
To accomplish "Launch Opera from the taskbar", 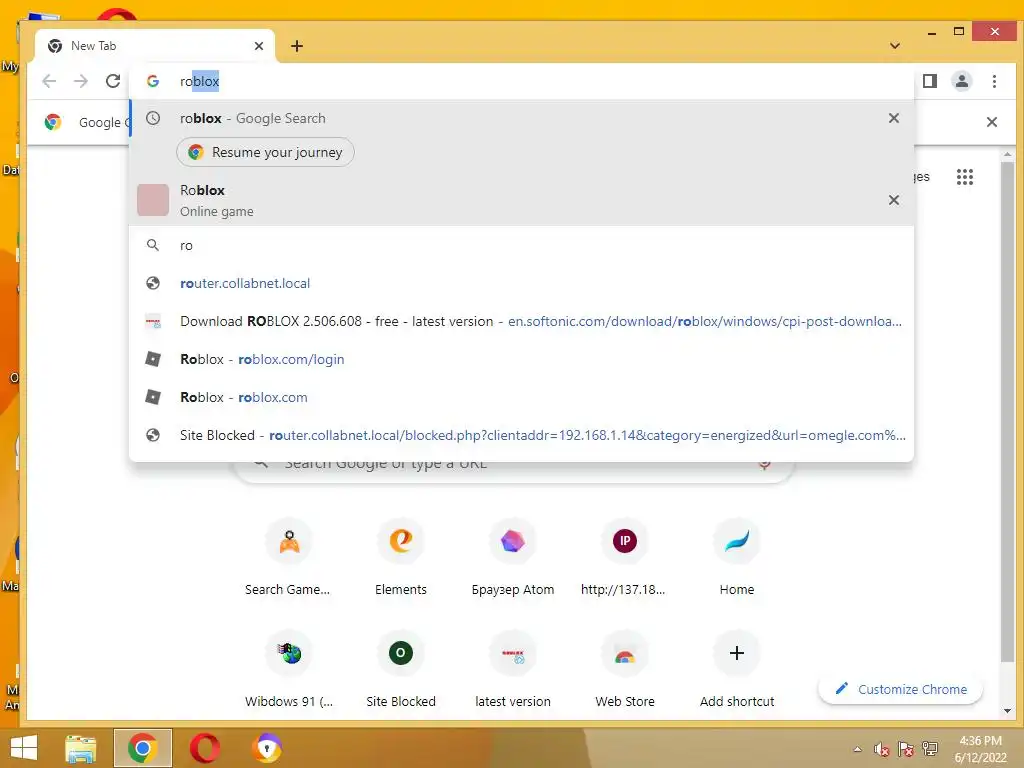I will [204, 748].
